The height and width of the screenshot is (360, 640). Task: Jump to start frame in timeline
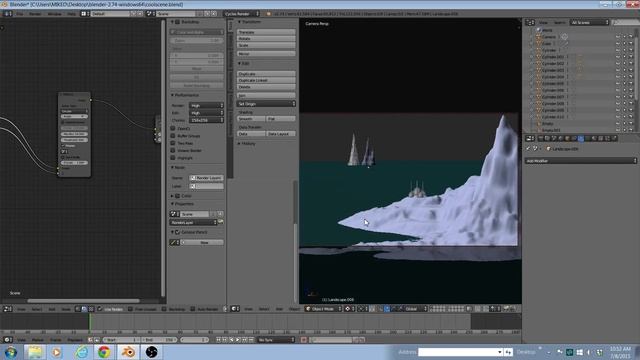[x=218, y=340]
